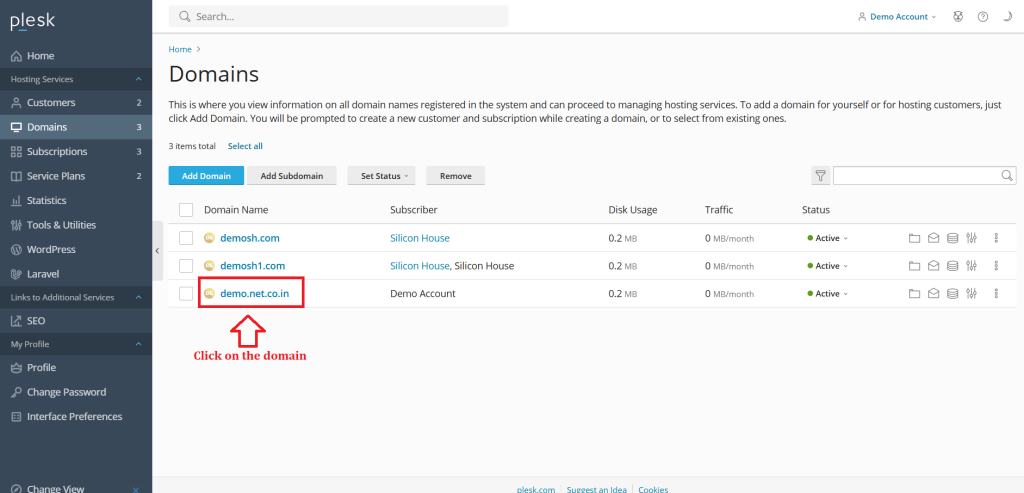Screen dimensions: 1024x493
Task: Tick the checkbox for demosh1.com
Action: coord(186,266)
